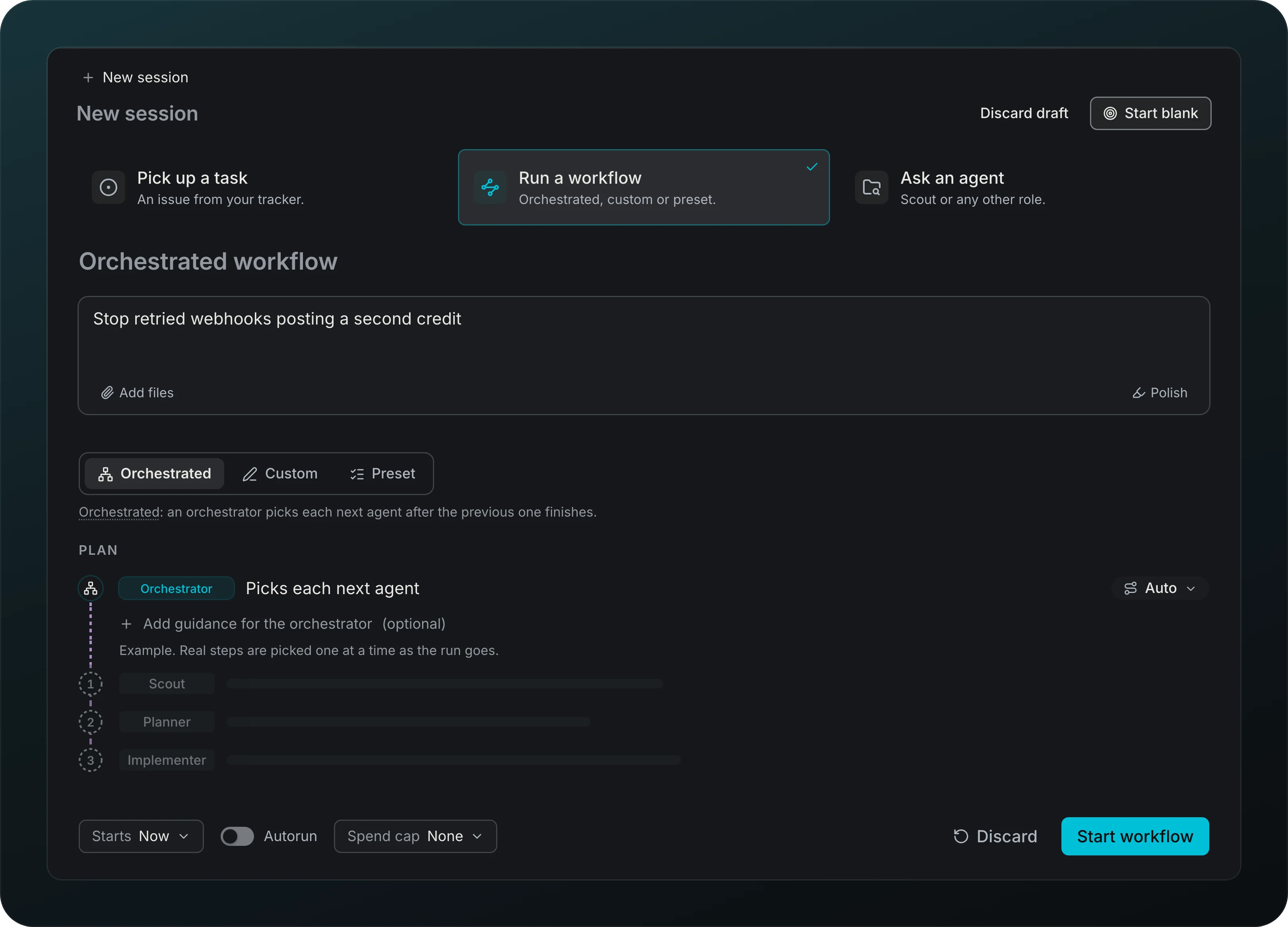Click the Ask an agent folder-search icon

coord(872,187)
